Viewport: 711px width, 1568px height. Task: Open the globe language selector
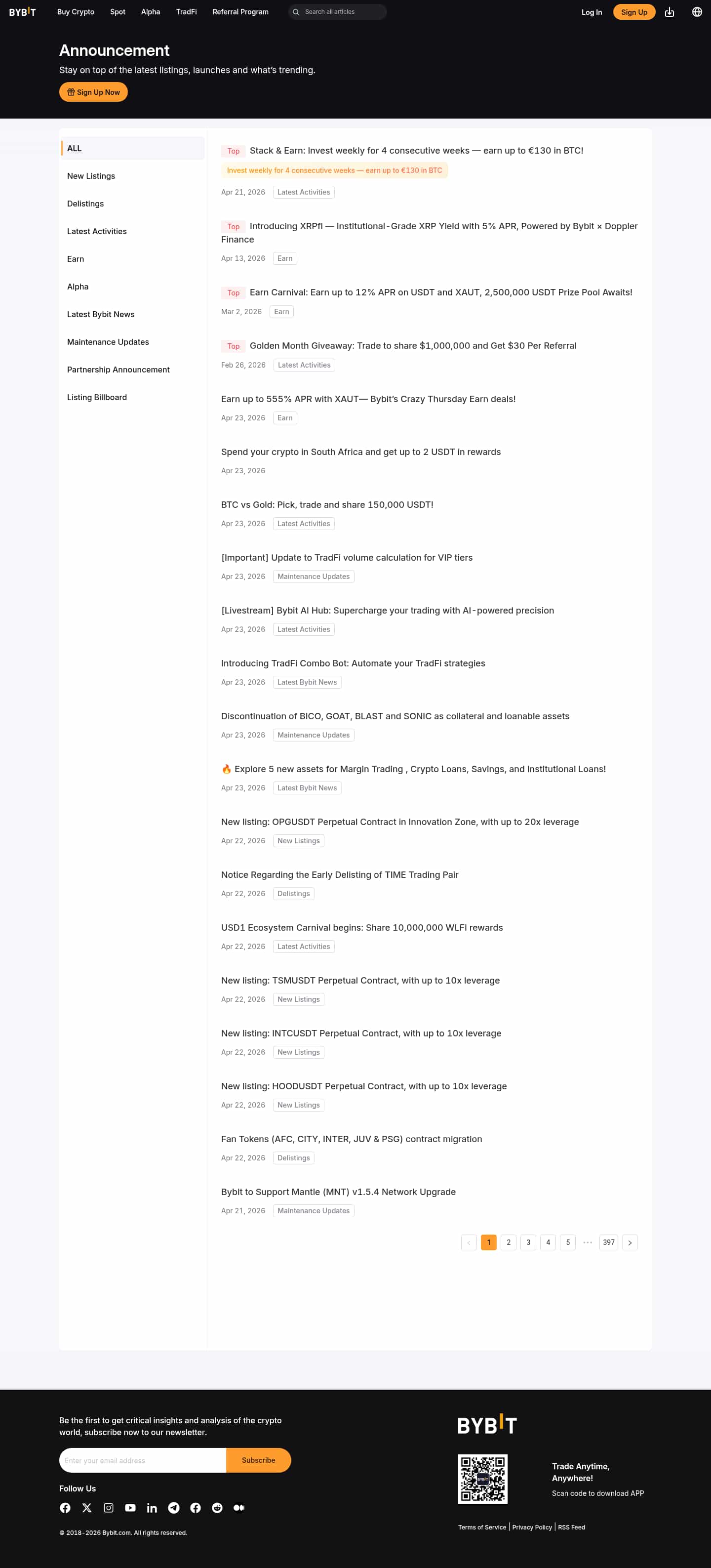pyautogui.click(x=697, y=12)
